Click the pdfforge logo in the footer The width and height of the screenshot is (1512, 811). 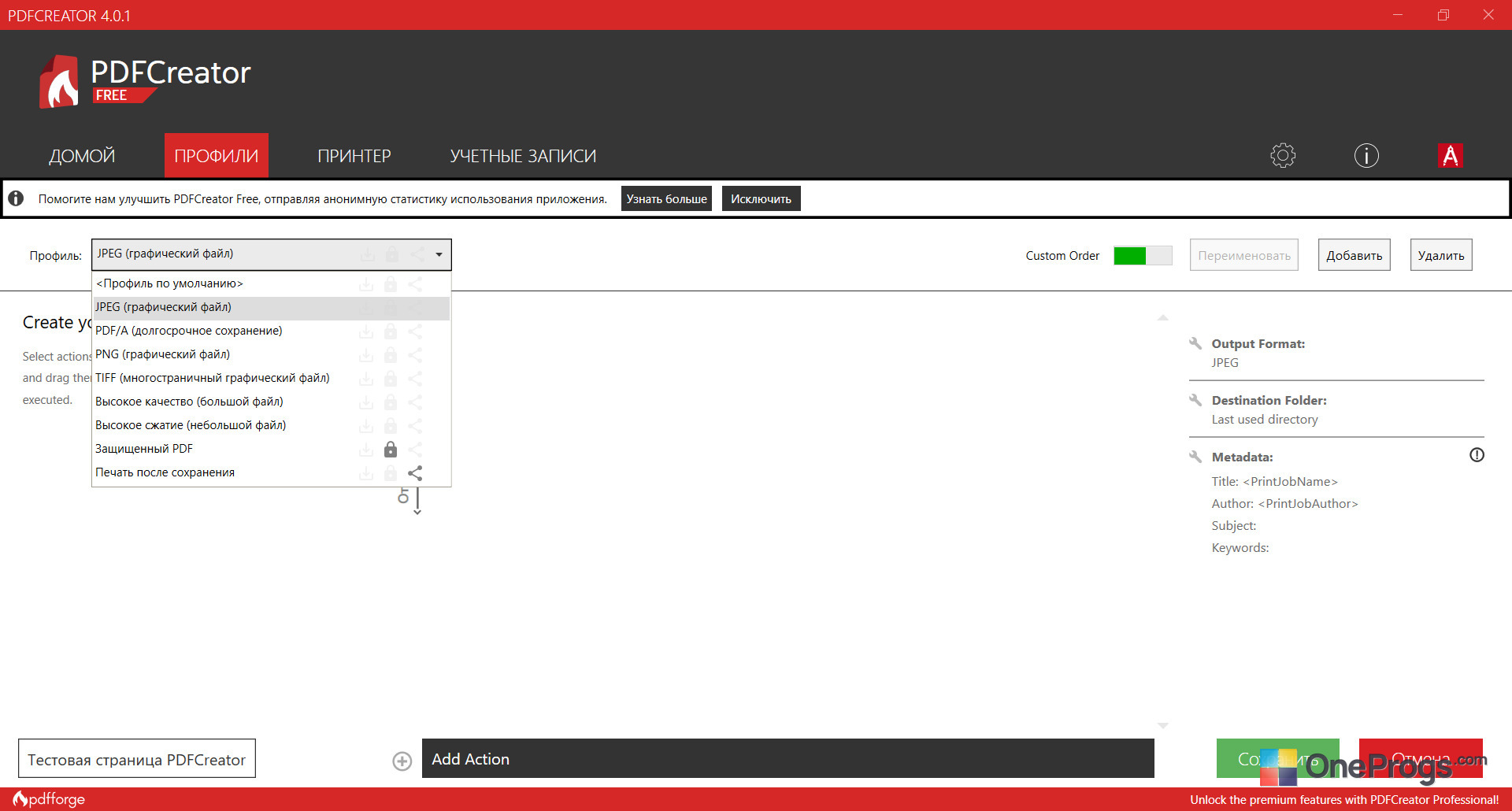(x=49, y=799)
